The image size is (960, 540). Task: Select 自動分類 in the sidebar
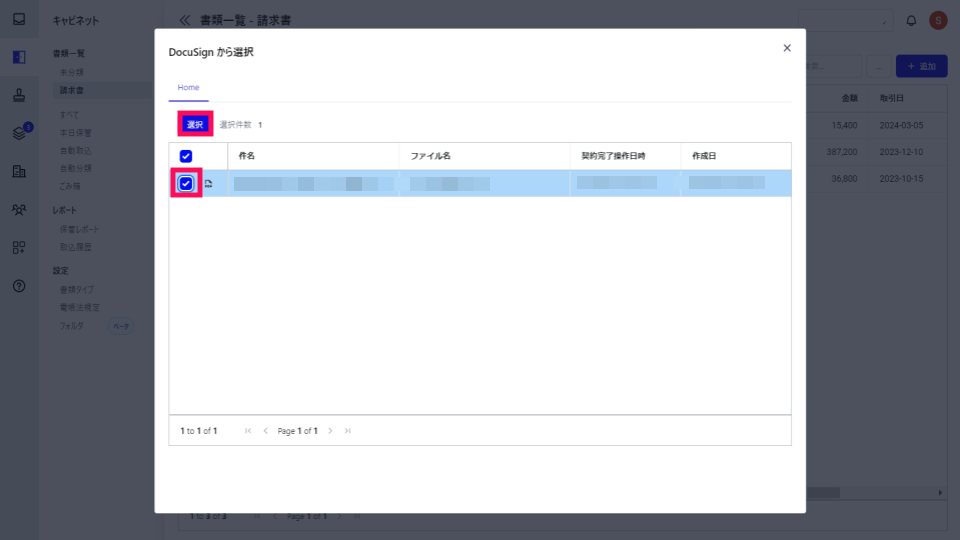(75, 168)
